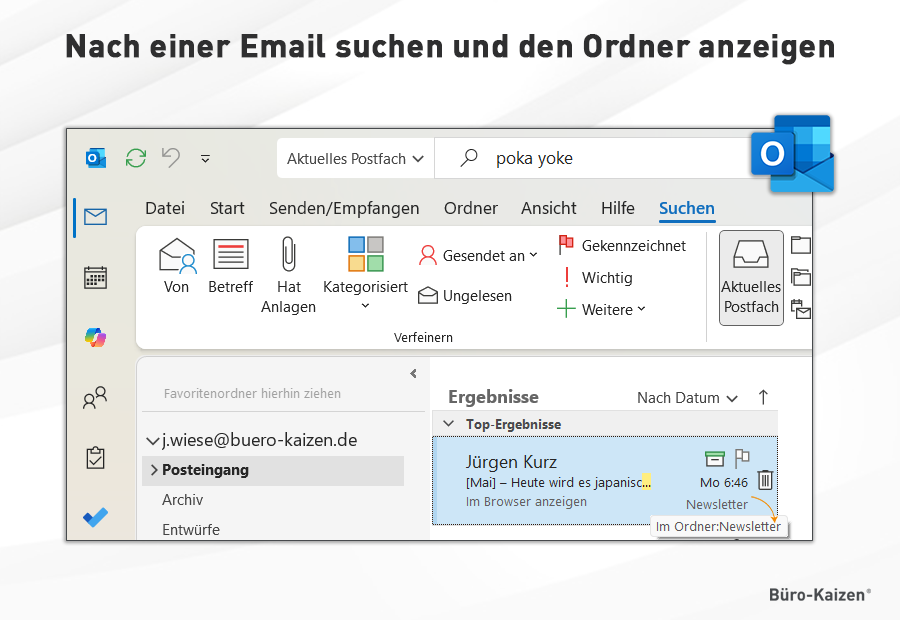Collapse the j.wiese@buero-kaizen.de account
Image resolution: width=900 pixels, height=620 pixels.
click(152, 441)
